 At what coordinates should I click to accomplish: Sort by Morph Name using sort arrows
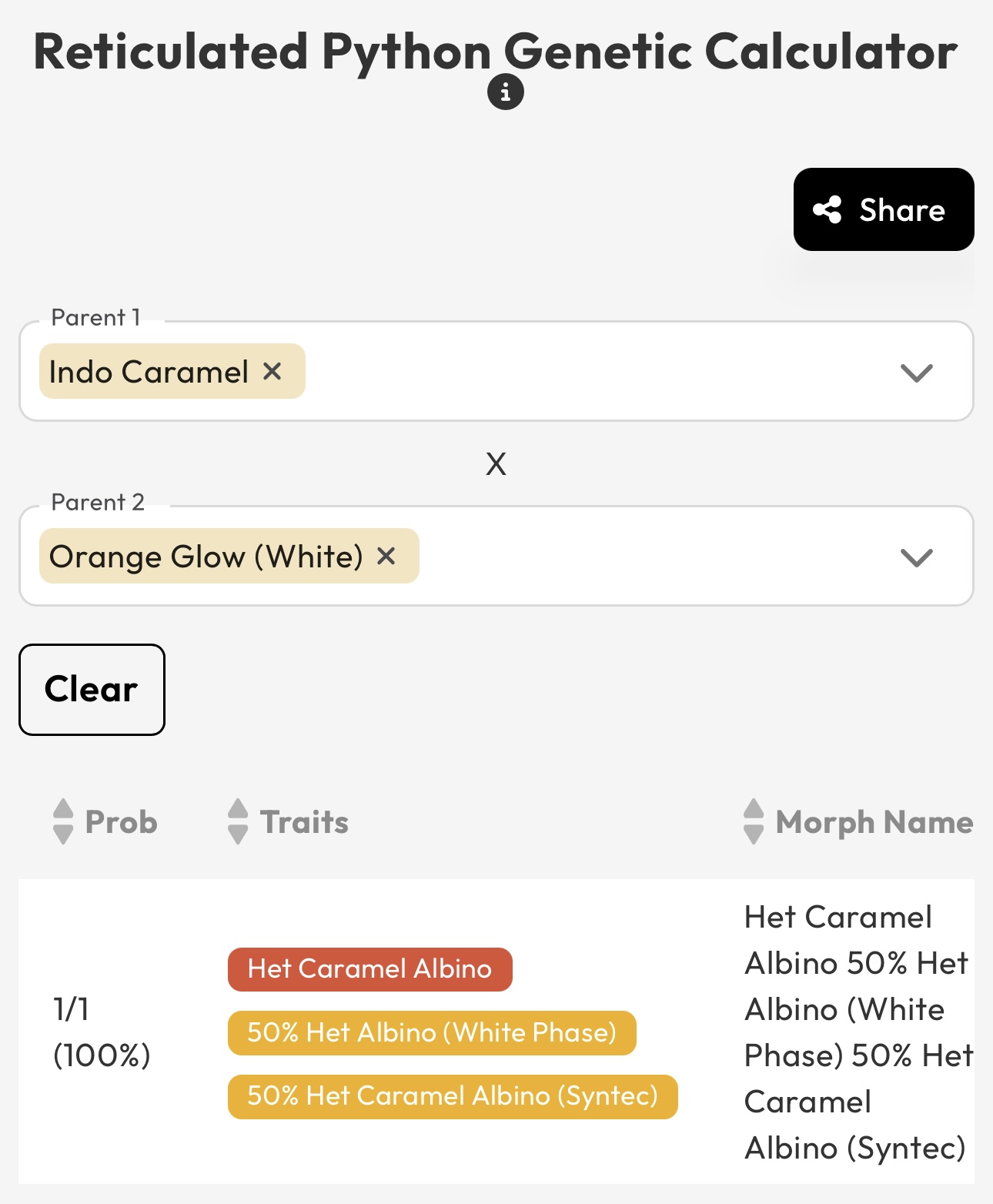pos(754,821)
